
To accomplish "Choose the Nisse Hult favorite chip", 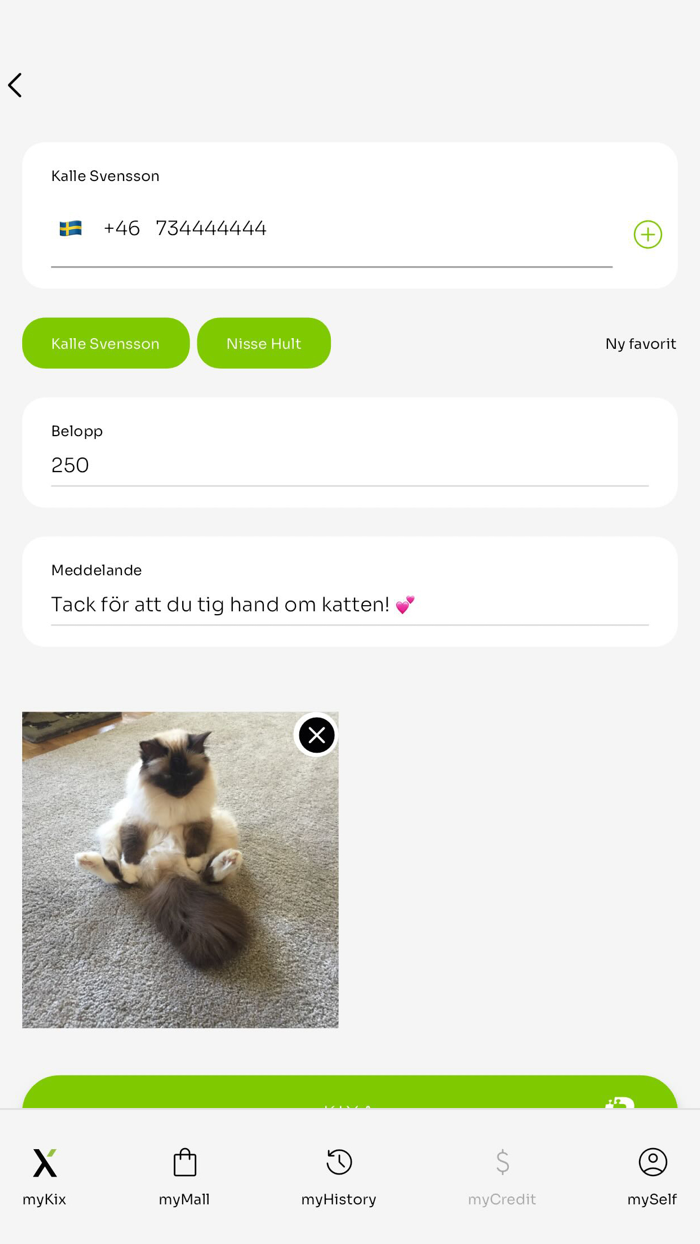I will [264, 343].
